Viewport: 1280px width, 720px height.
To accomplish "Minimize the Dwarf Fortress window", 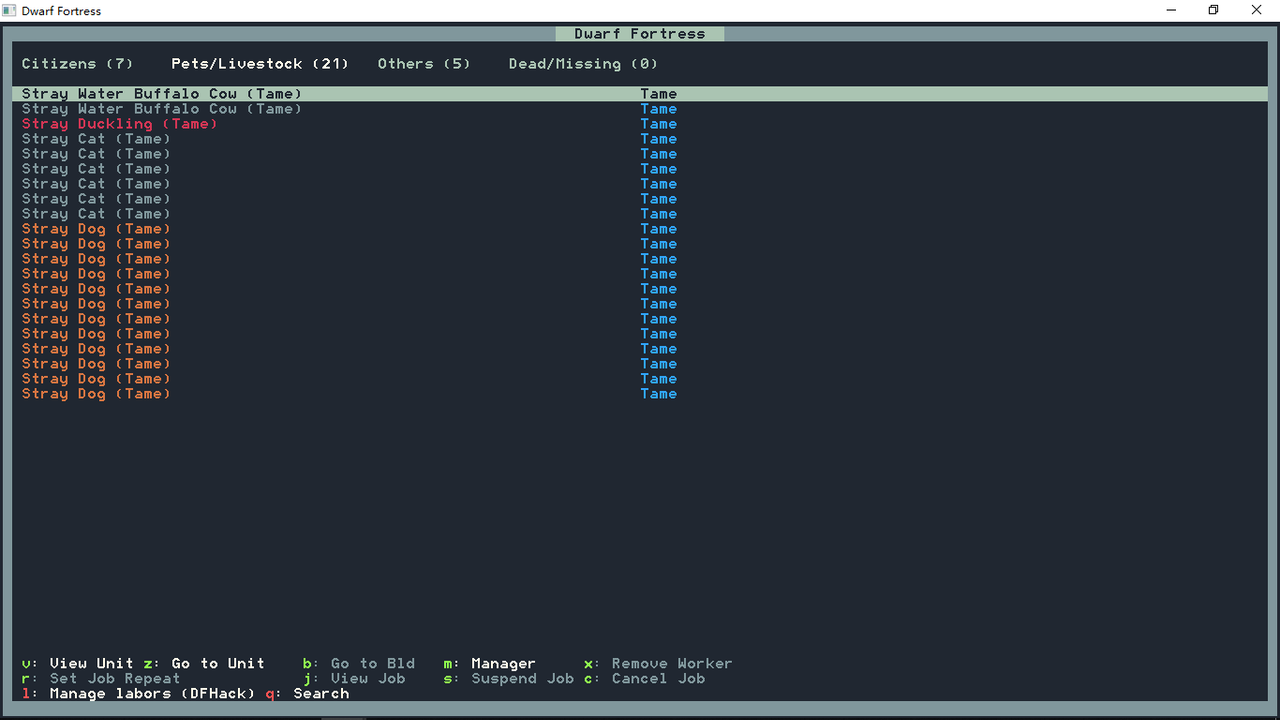I will (1171, 10).
